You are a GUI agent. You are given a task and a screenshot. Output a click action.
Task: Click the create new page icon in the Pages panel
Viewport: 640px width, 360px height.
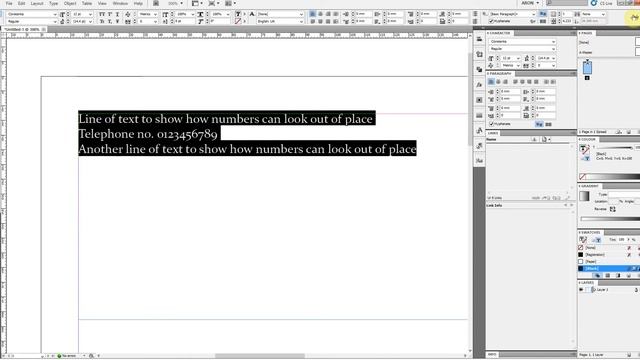tap(629, 132)
